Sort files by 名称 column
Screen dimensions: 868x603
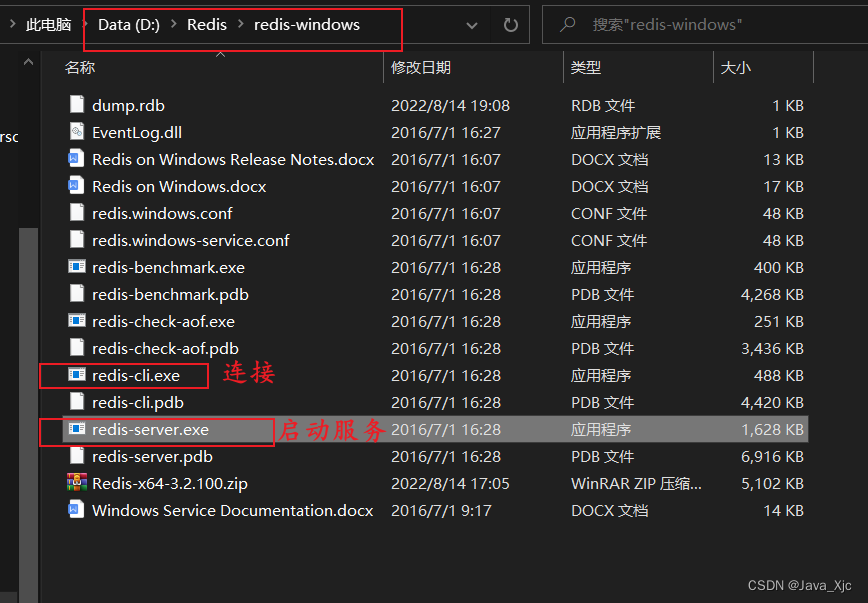click(x=80, y=68)
